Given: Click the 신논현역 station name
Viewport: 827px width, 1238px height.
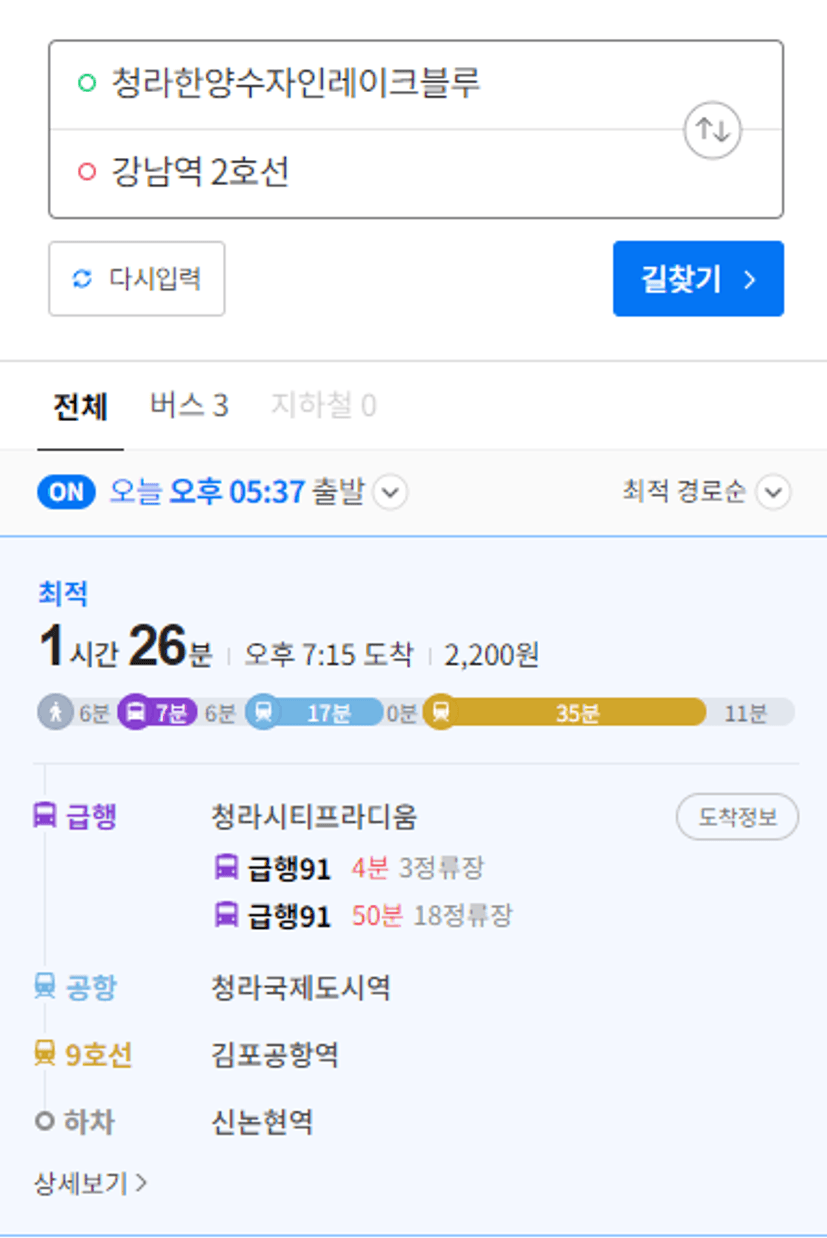Looking at the screenshot, I should point(262,1122).
